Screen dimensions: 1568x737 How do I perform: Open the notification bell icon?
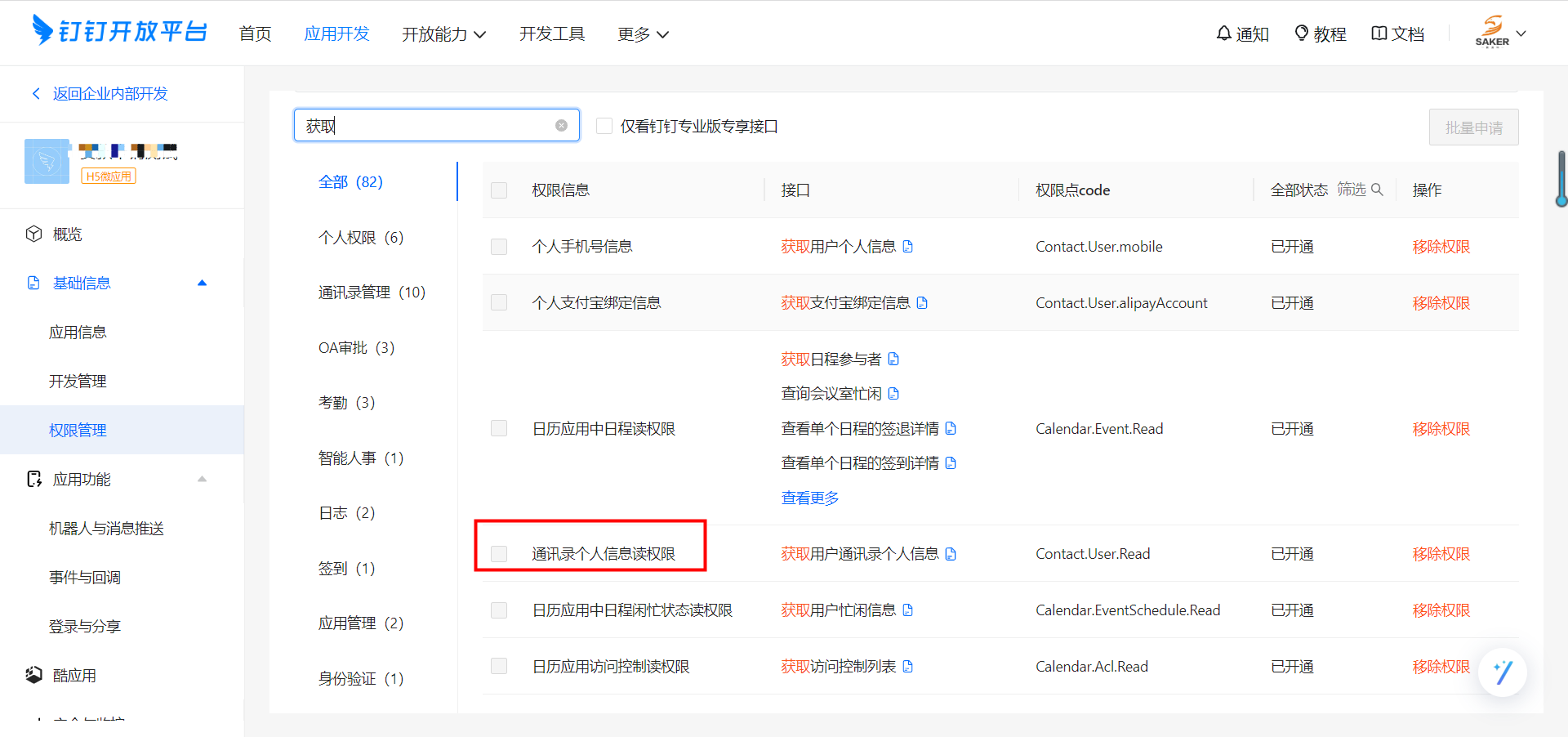coord(1223,33)
